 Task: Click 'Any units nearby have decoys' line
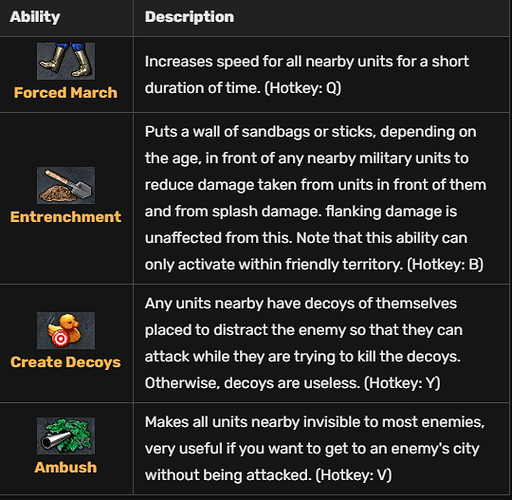(x=301, y=304)
